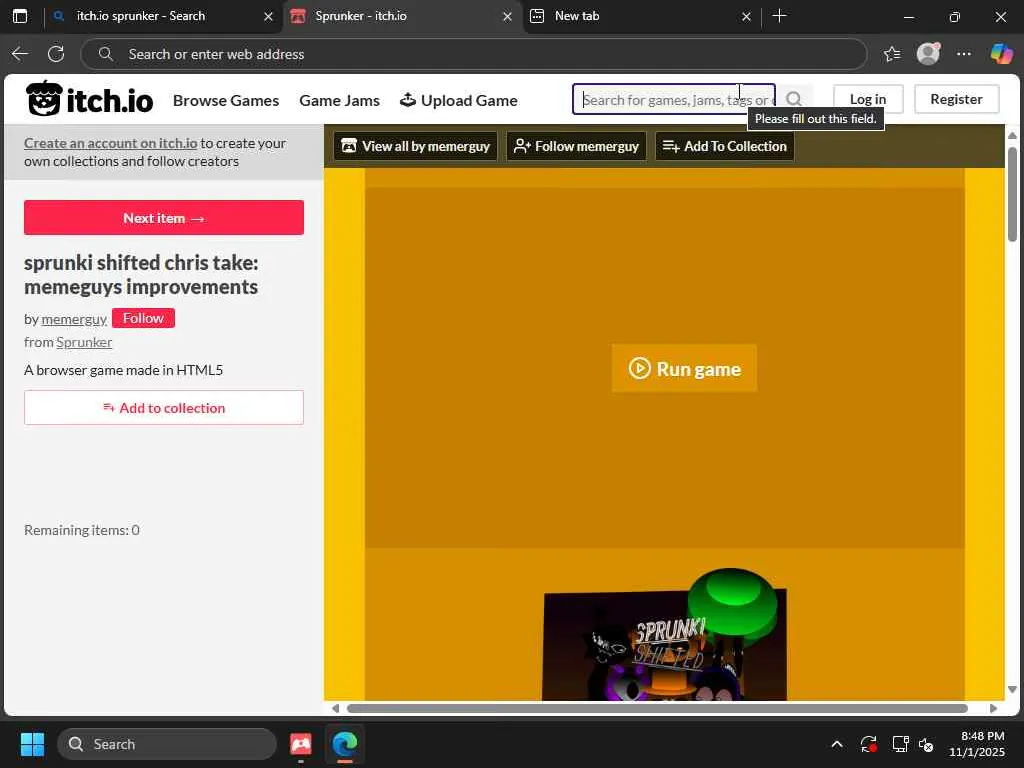The height and width of the screenshot is (768, 1024).
Task: Click the Sprunki Shifted game thumbnail
Action: [664, 635]
